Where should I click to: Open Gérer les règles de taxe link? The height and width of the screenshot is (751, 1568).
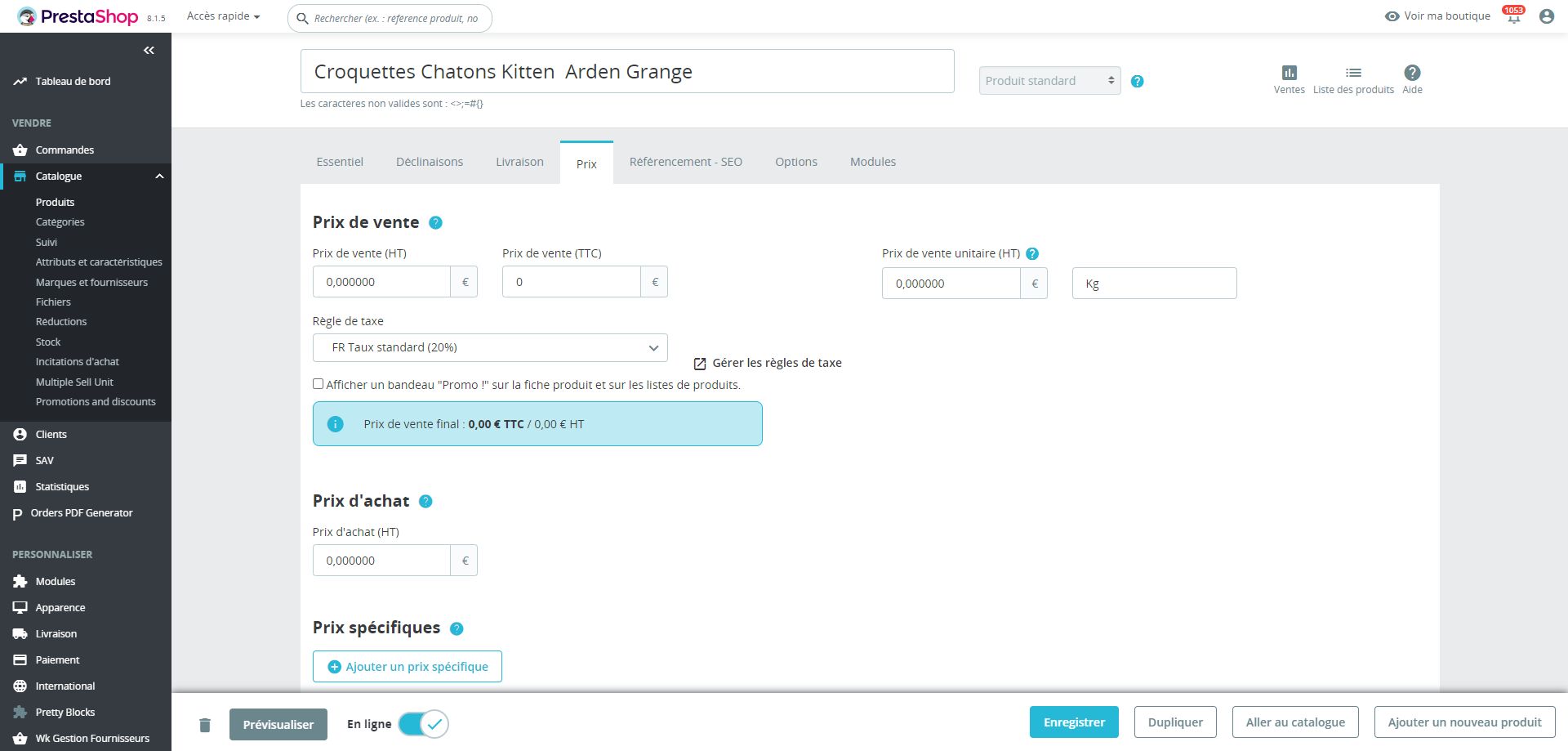tap(768, 363)
